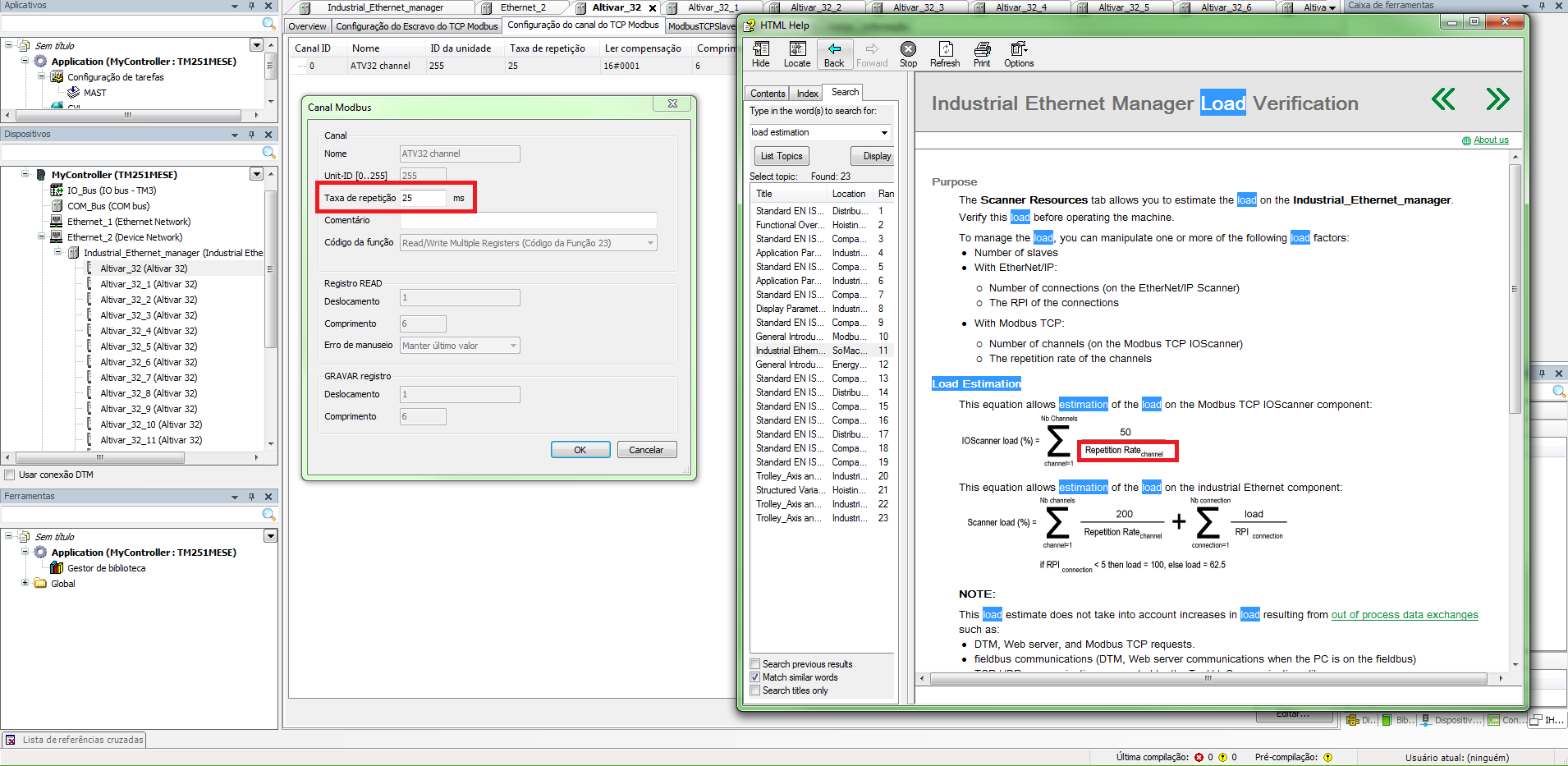The height and width of the screenshot is (766, 1568).
Task: Open the About us link
Action: click(1491, 140)
